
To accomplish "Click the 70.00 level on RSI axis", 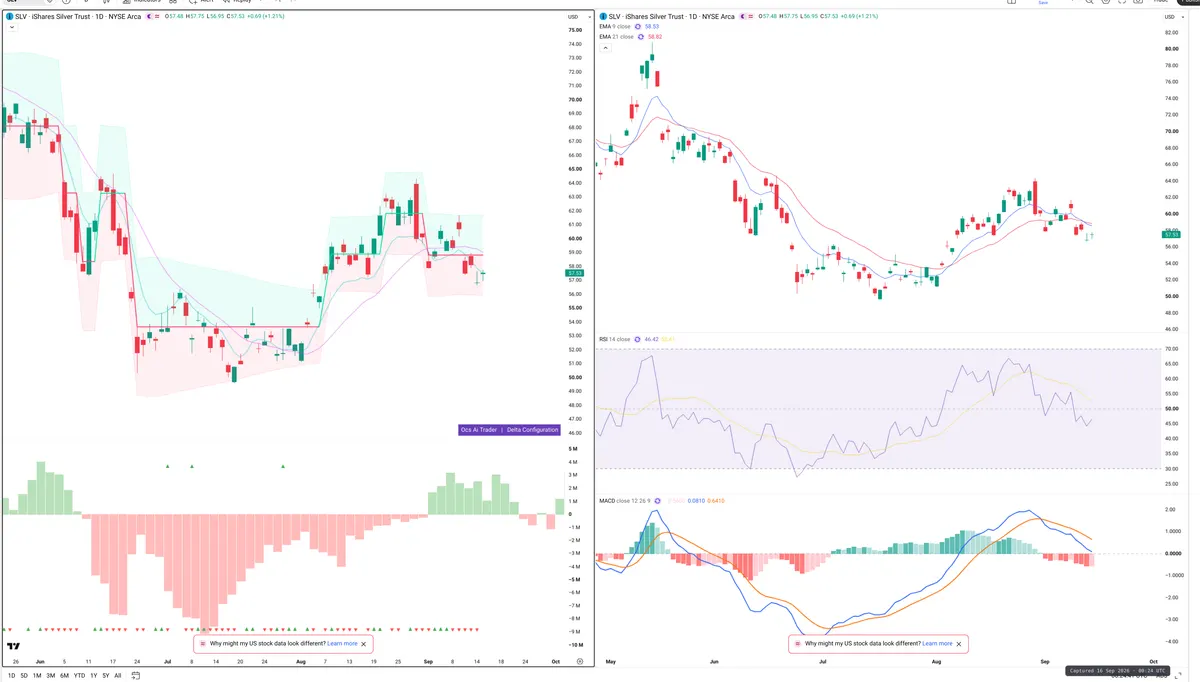I will 1172,349.
